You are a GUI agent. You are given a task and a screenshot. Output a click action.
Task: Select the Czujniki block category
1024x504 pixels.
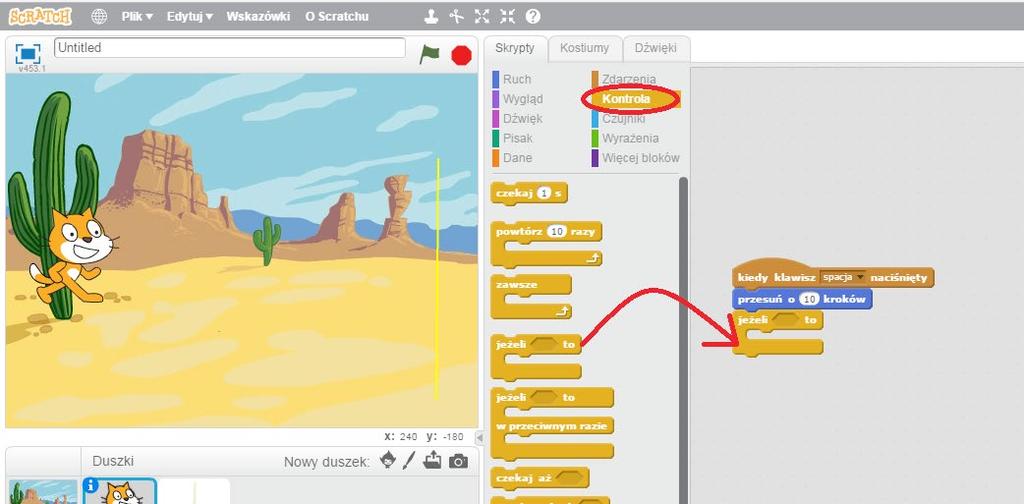[623, 118]
